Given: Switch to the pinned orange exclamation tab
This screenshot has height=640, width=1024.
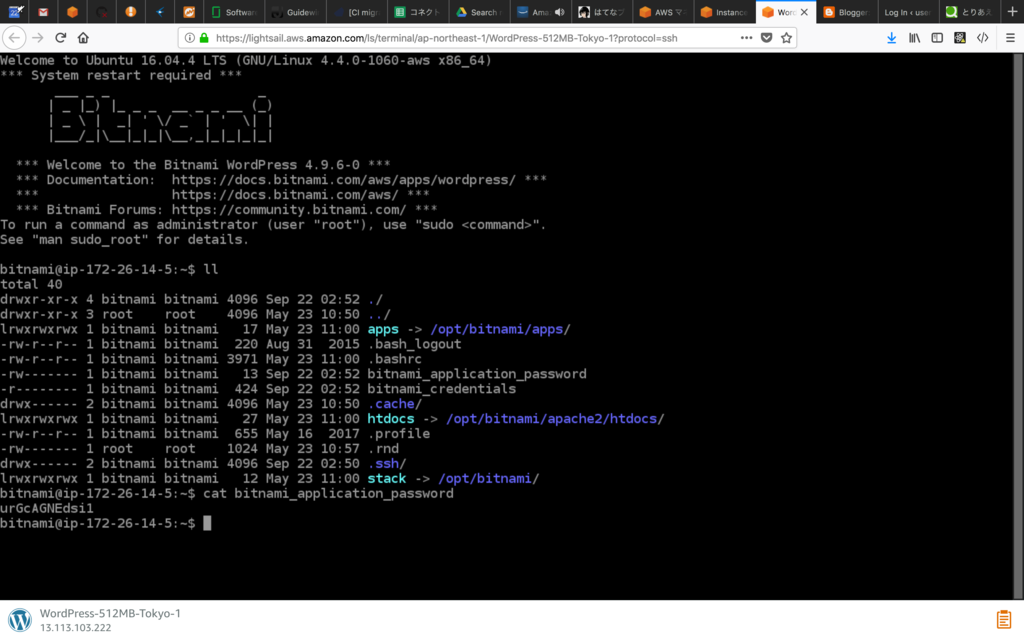Looking at the screenshot, I should [x=131, y=12].
